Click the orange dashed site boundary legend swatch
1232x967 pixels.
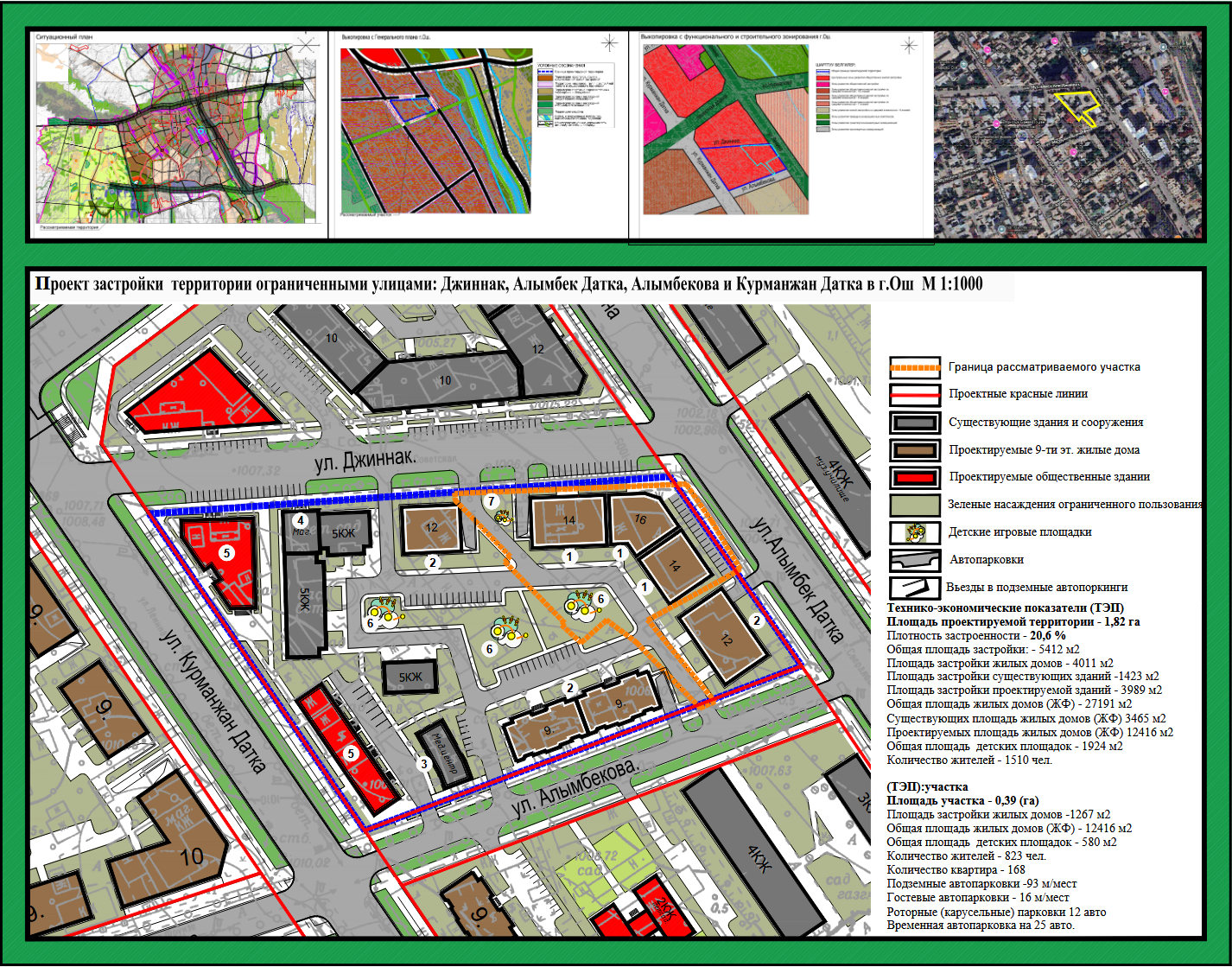click(914, 367)
